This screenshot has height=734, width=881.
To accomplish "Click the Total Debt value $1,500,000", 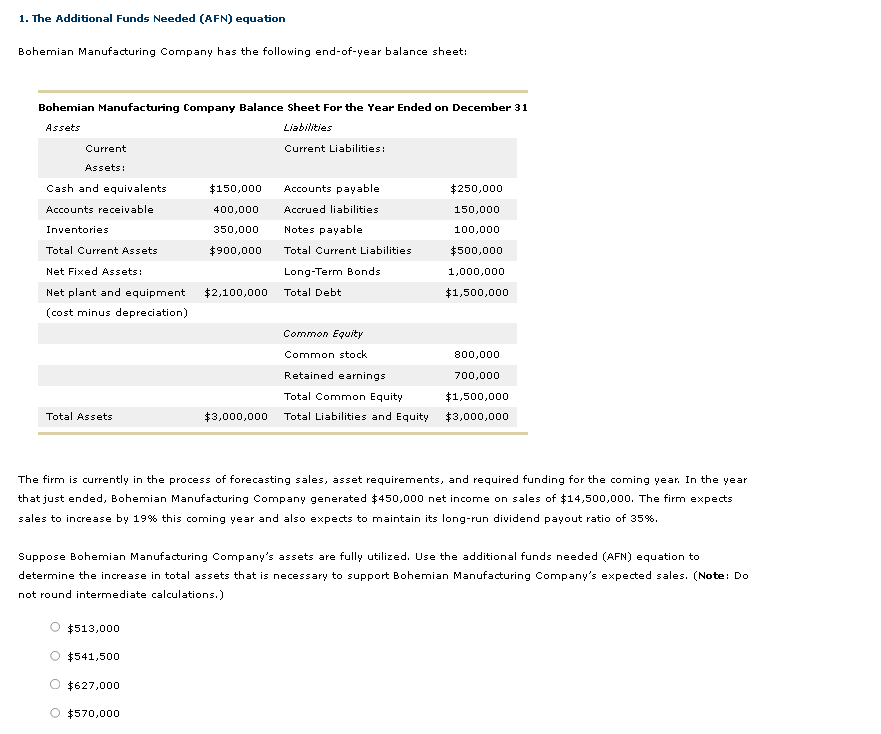I will coord(477,292).
